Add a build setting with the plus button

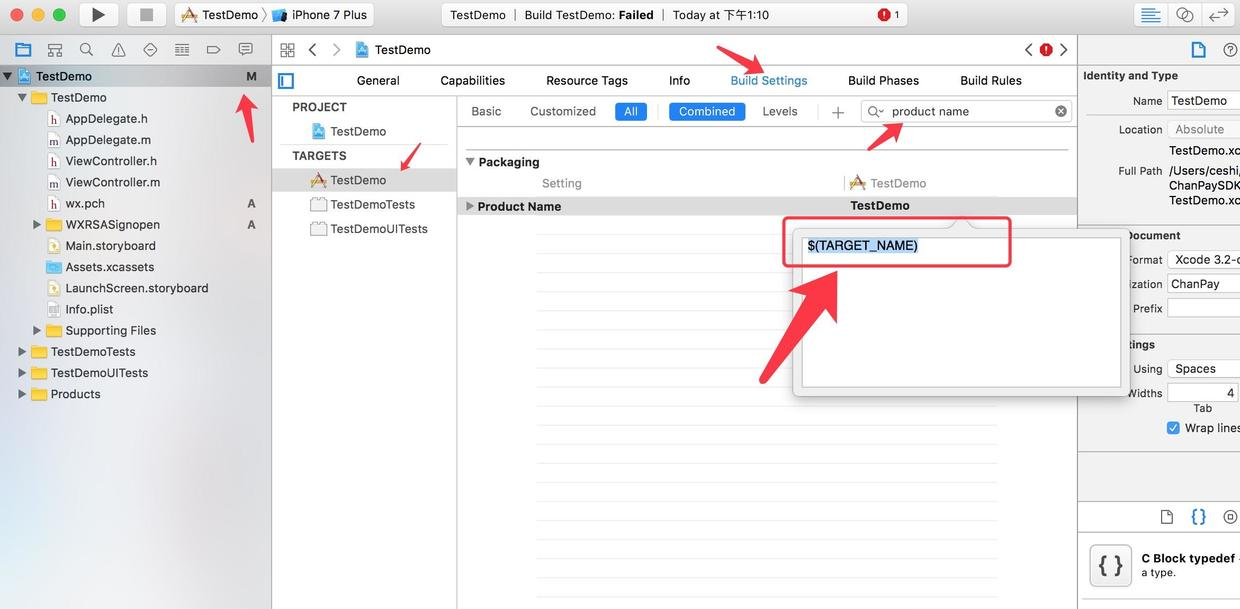coord(838,112)
